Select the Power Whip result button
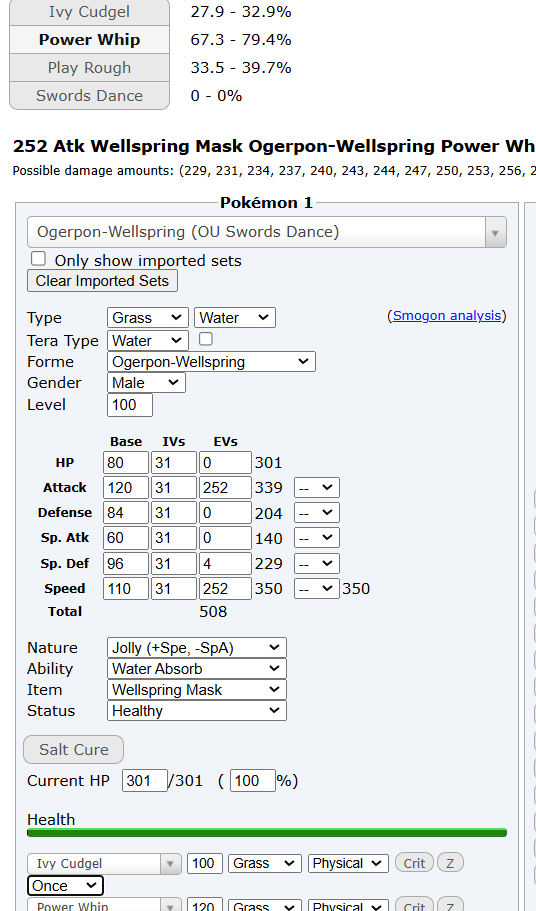The image size is (536, 911). 89,40
